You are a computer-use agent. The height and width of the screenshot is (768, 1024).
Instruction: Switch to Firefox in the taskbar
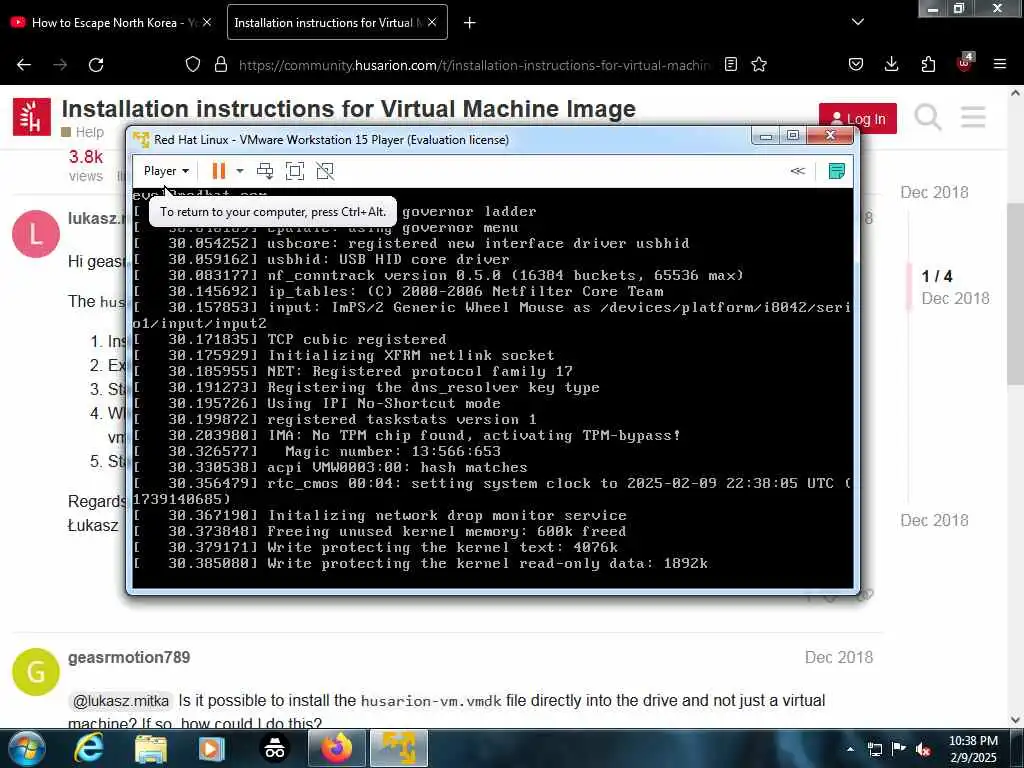pos(336,748)
